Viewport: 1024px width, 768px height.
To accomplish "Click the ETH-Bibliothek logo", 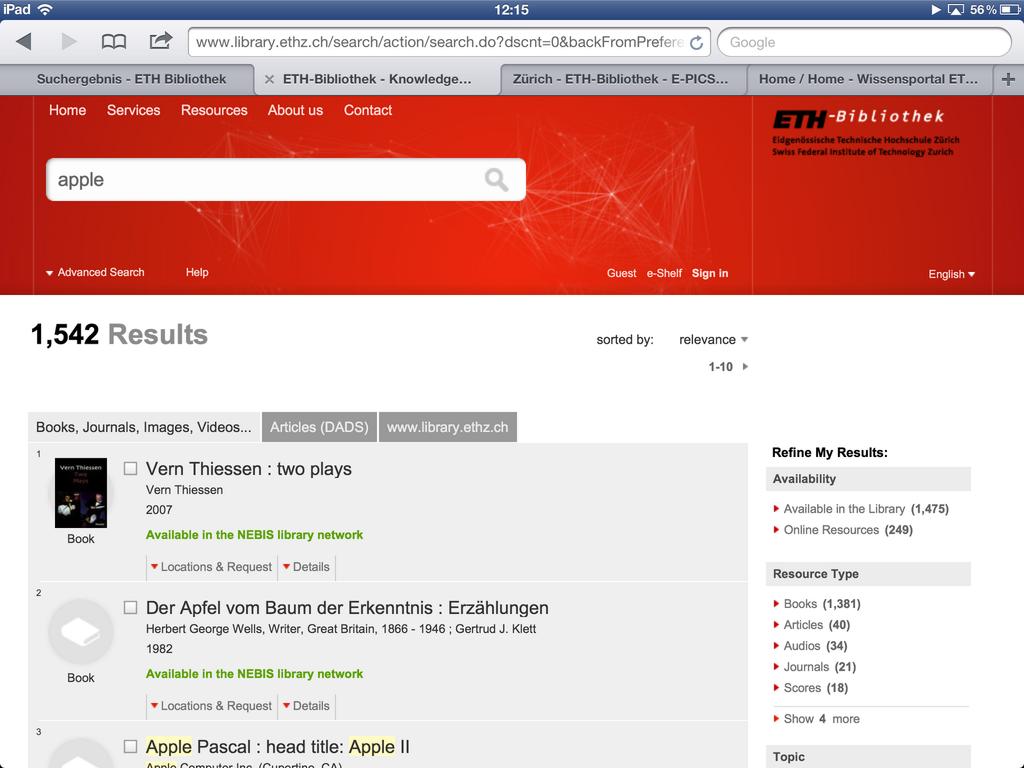I will pyautogui.click(x=865, y=133).
